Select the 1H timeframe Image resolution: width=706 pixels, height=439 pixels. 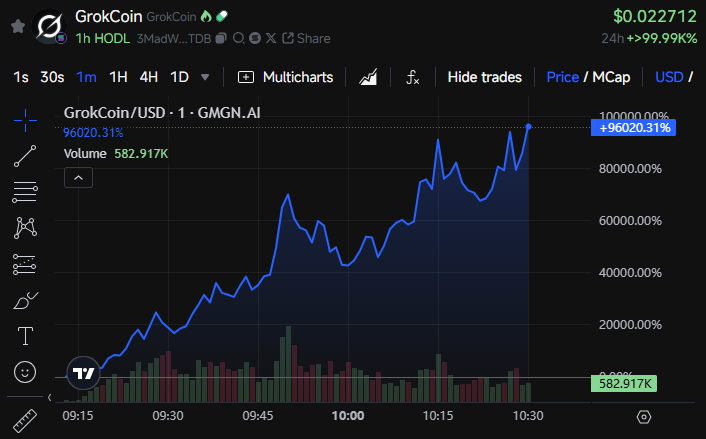(118, 77)
